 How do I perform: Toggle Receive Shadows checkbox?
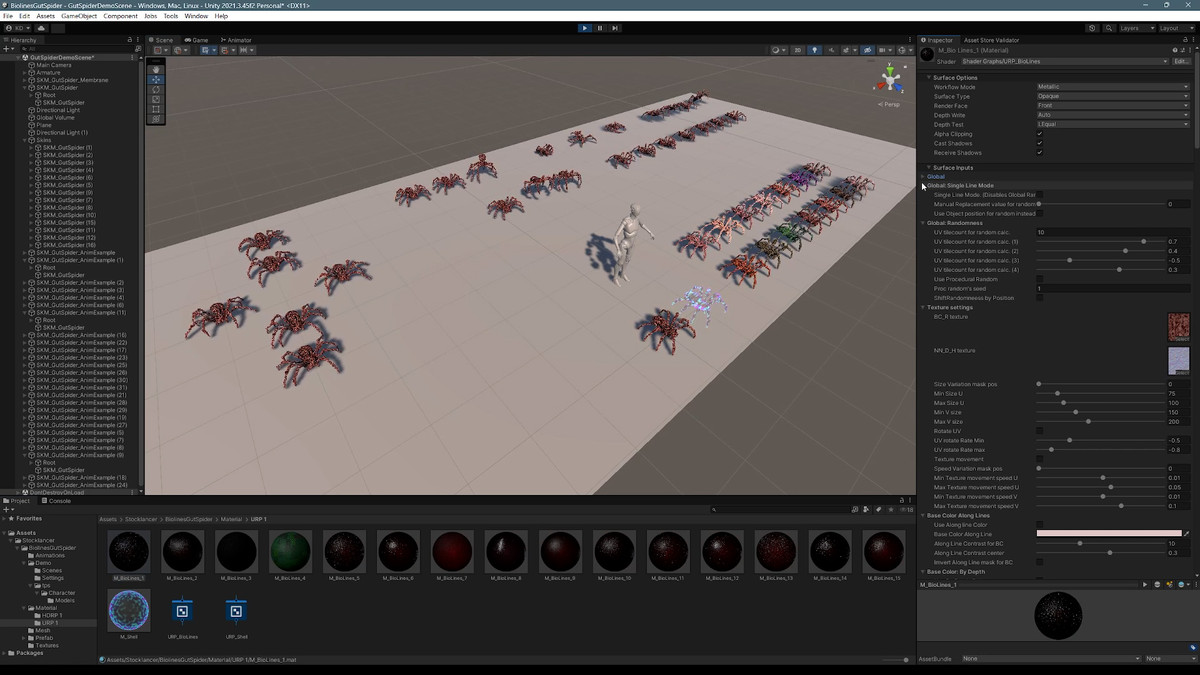tap(1040, 153)
